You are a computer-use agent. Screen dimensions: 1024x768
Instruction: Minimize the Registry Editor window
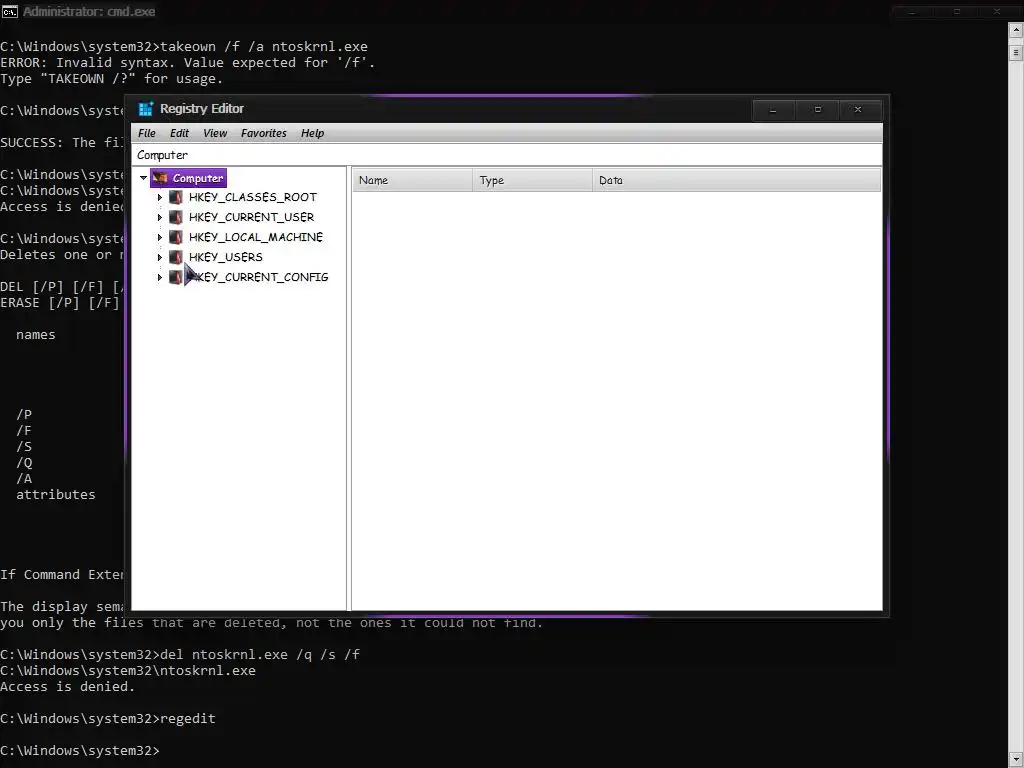pos(773,110)
